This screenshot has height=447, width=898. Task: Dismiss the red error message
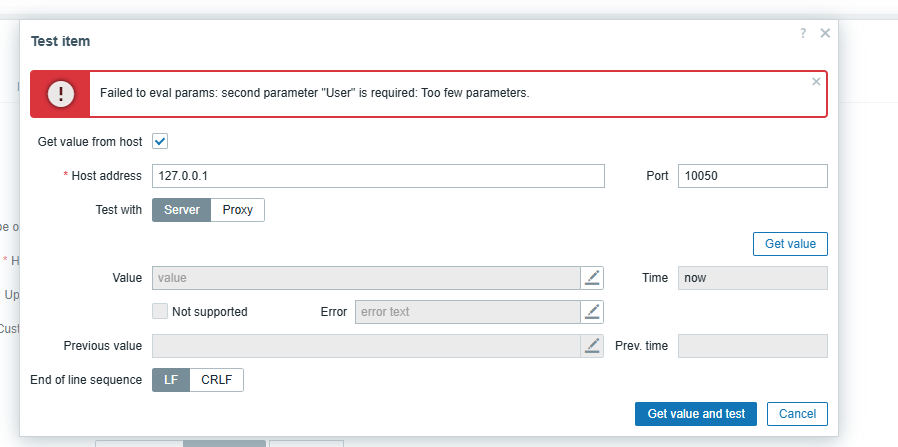(x=816, y=82)
